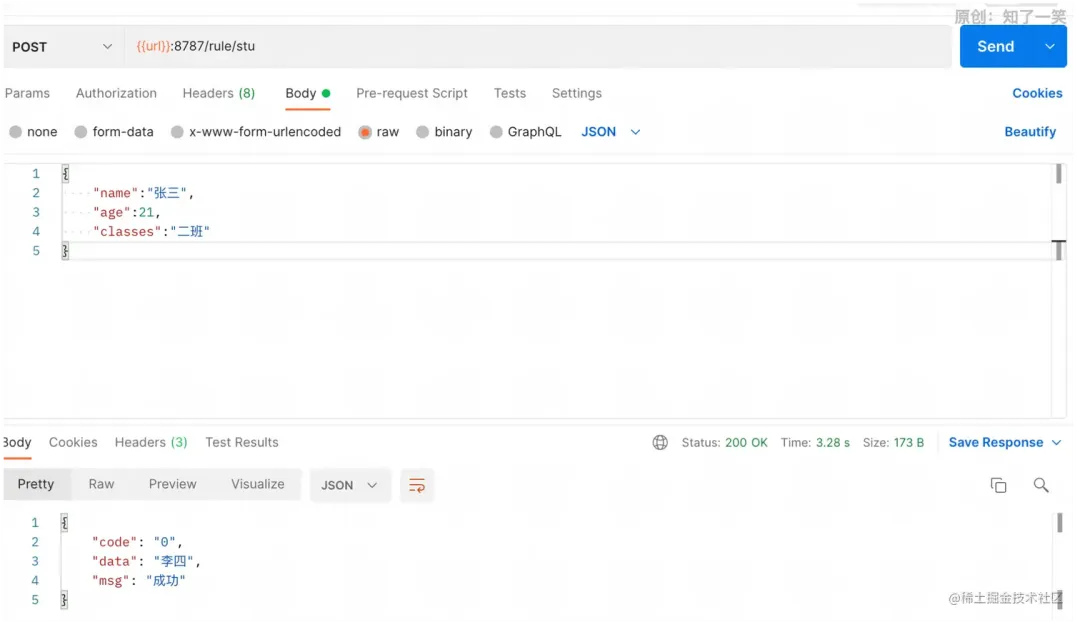The image size is (1080, 622).
Task: Switch to the Test Results tab
Action: point(242,442)
